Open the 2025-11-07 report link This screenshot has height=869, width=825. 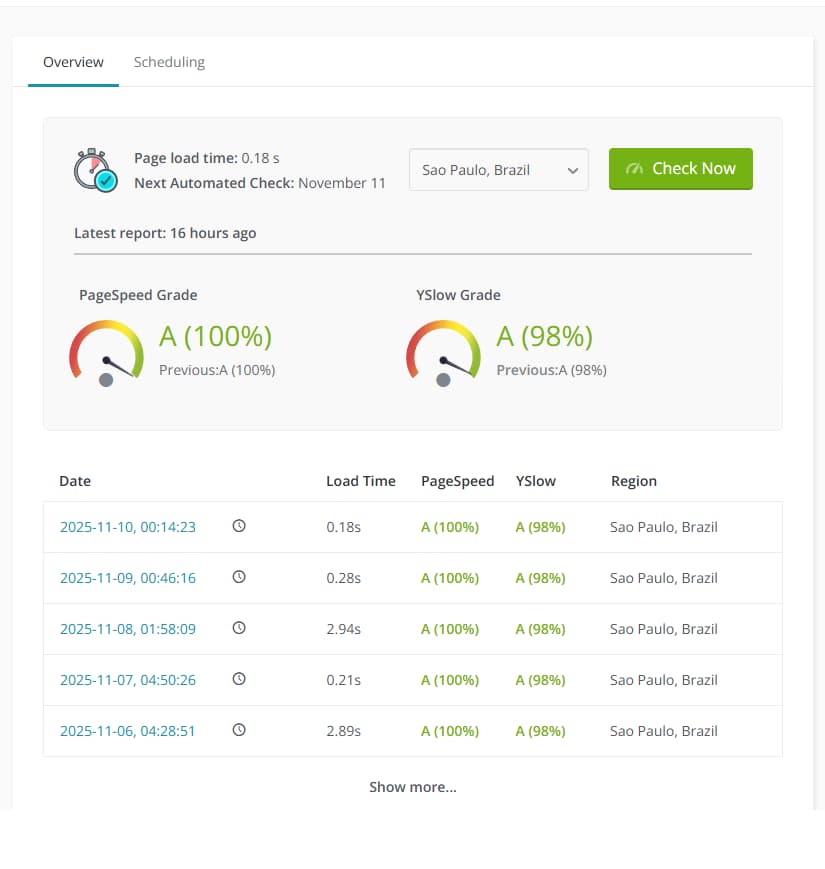pos(128,679)
